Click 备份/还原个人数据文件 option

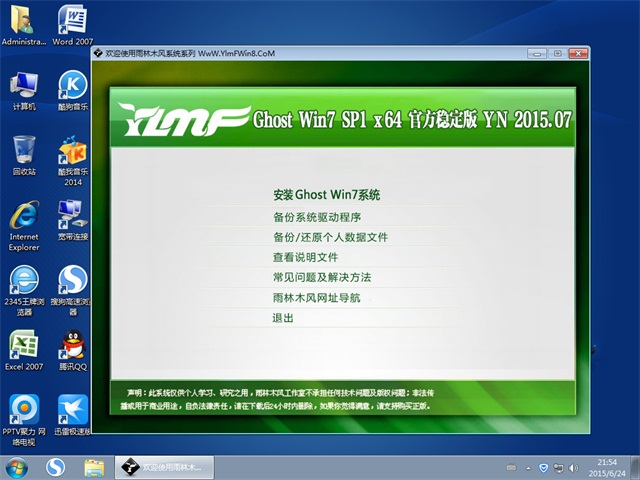[x=330, y=237]
